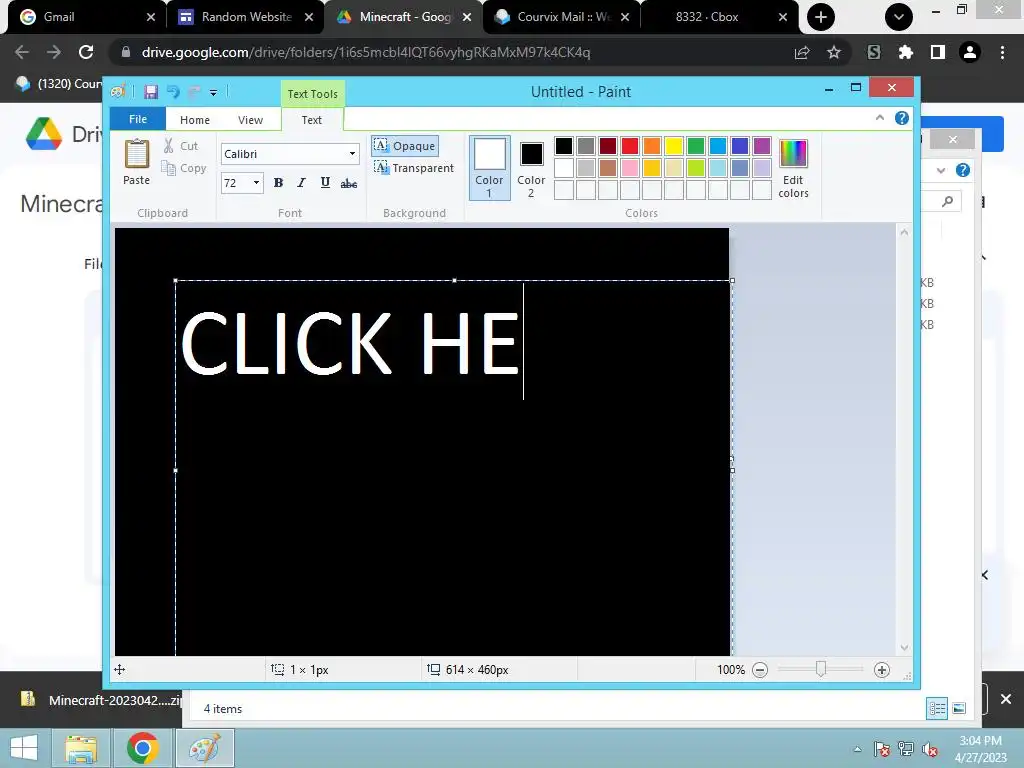This screenshot has width=1024, height=768.
Task: Click the Undo arrow in Paint title bar
Action: click(173, 92)
